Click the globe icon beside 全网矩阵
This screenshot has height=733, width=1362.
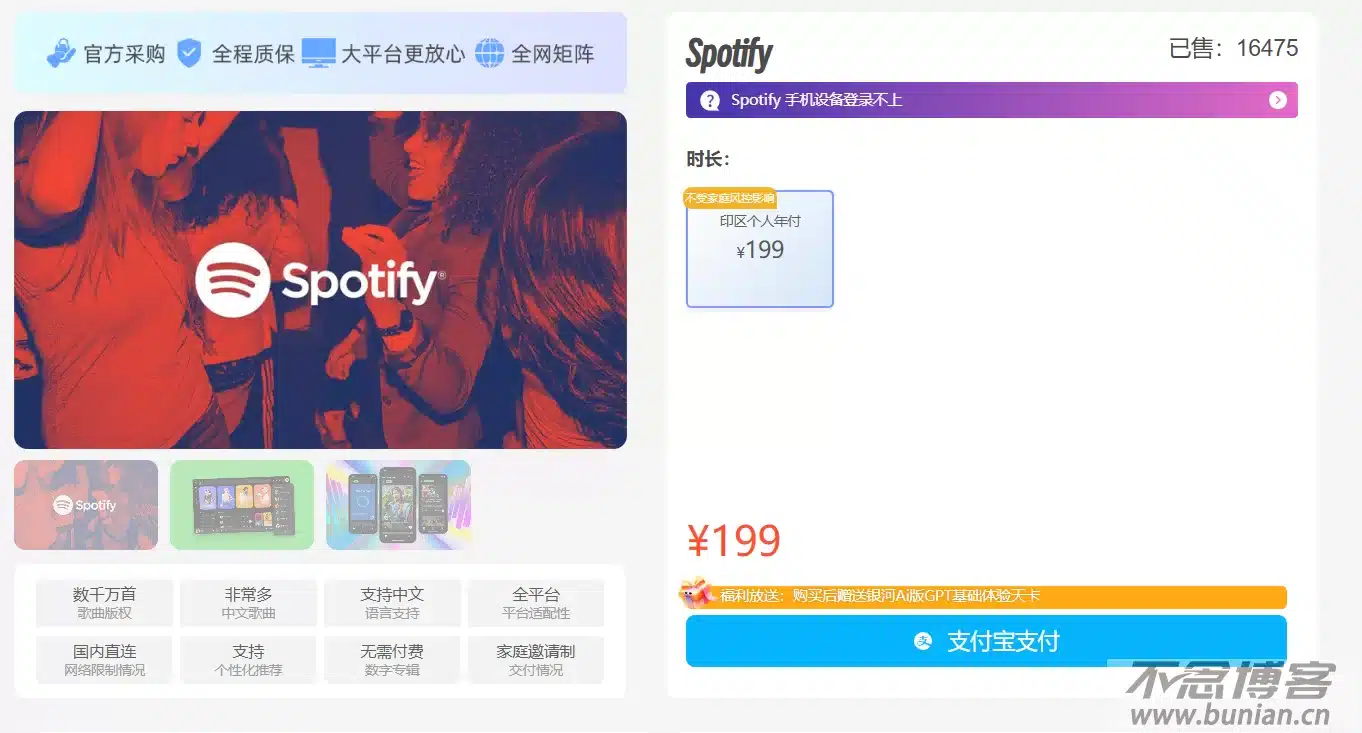pyautogui.click(x=489, y=53)
